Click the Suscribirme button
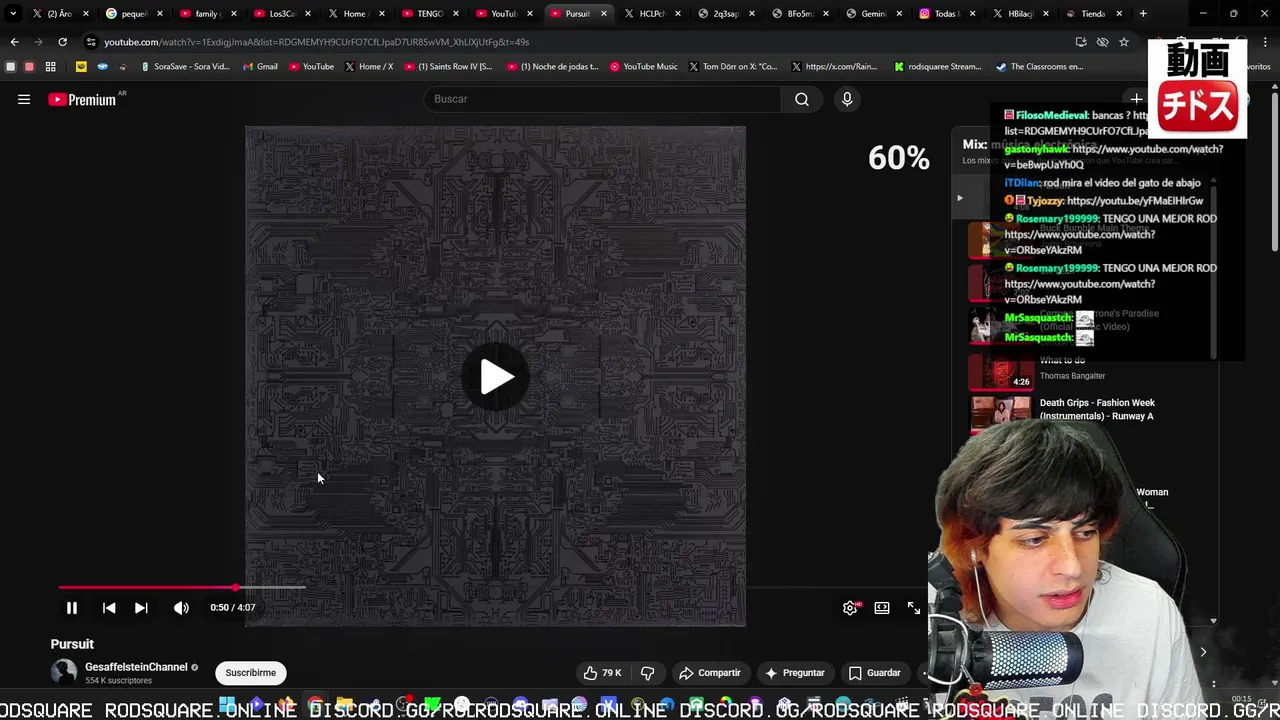This screenshot has width=1280, height=720. pos(250,673)
